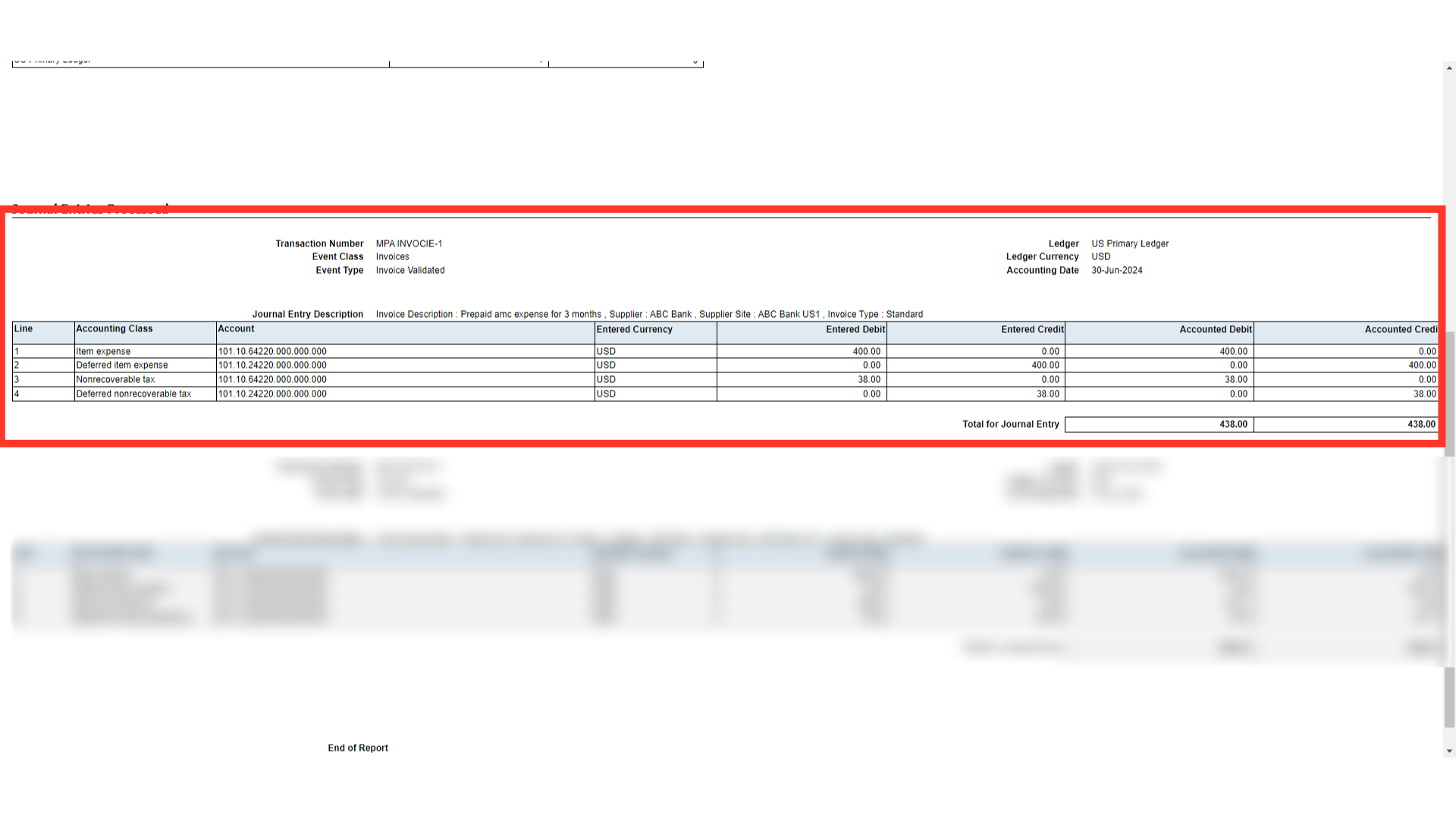Viewport: 1456px width, 819px height.
Task: Click the Accounted Debit column header
Action: tap(1159, 332)
